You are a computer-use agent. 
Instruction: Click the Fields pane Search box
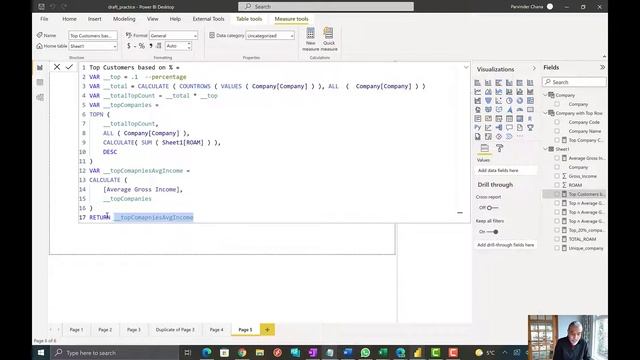tap(574, 82)
